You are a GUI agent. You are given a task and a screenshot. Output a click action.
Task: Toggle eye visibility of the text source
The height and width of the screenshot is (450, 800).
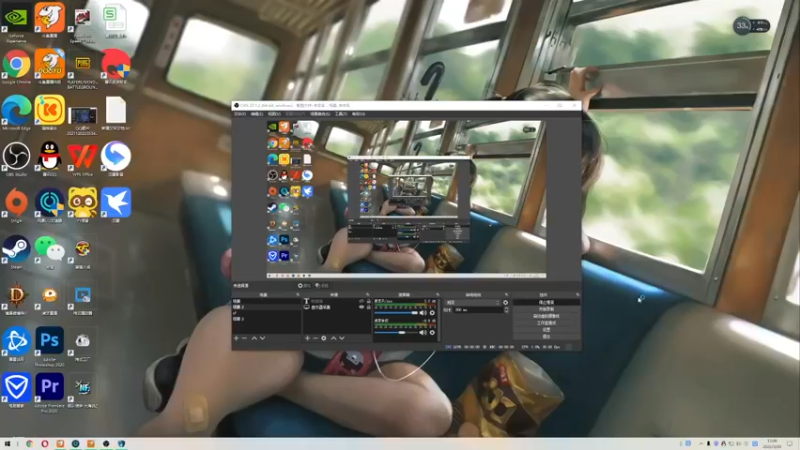pos(362,301)
